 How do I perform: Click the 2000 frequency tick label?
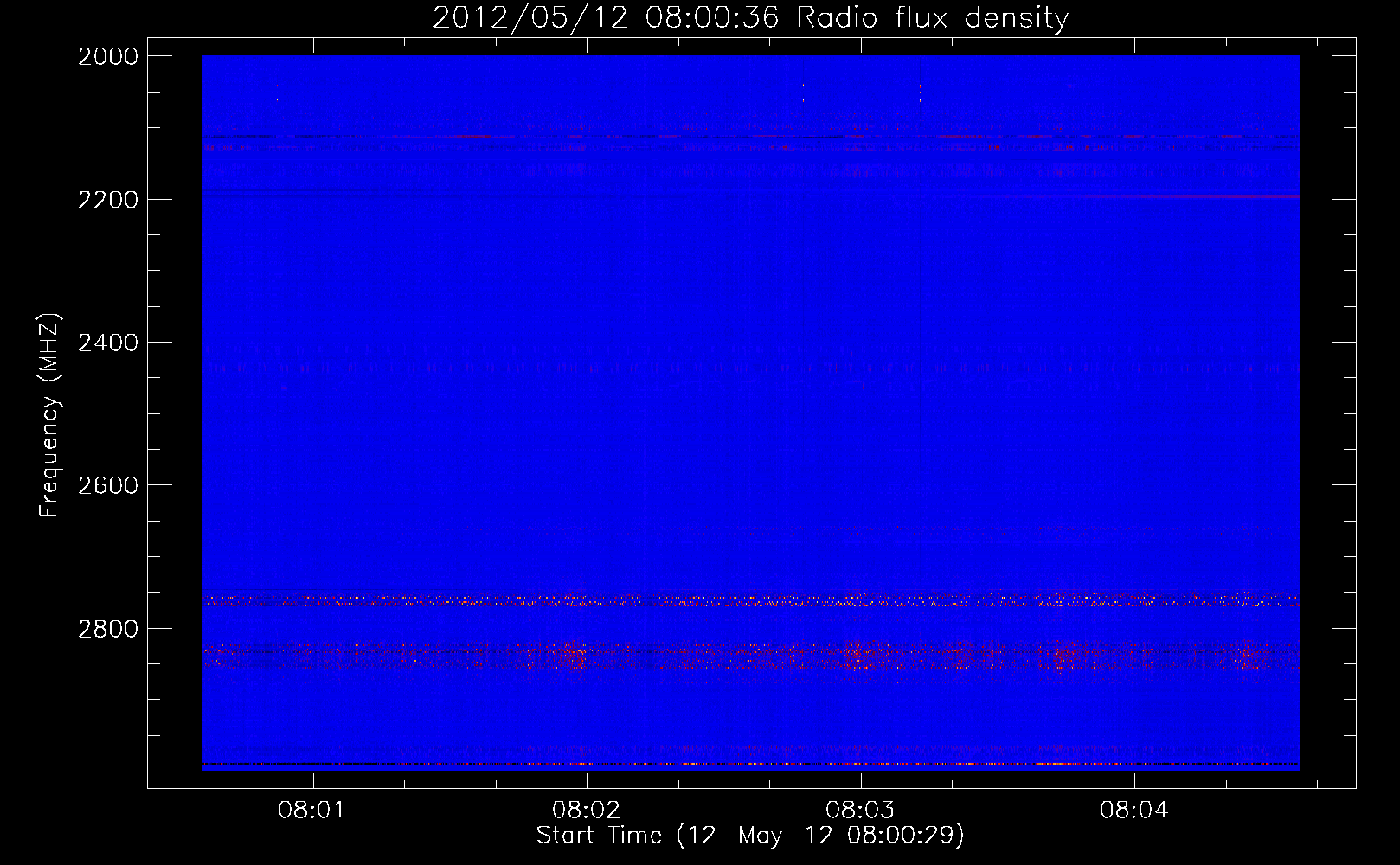click(108, 56)
